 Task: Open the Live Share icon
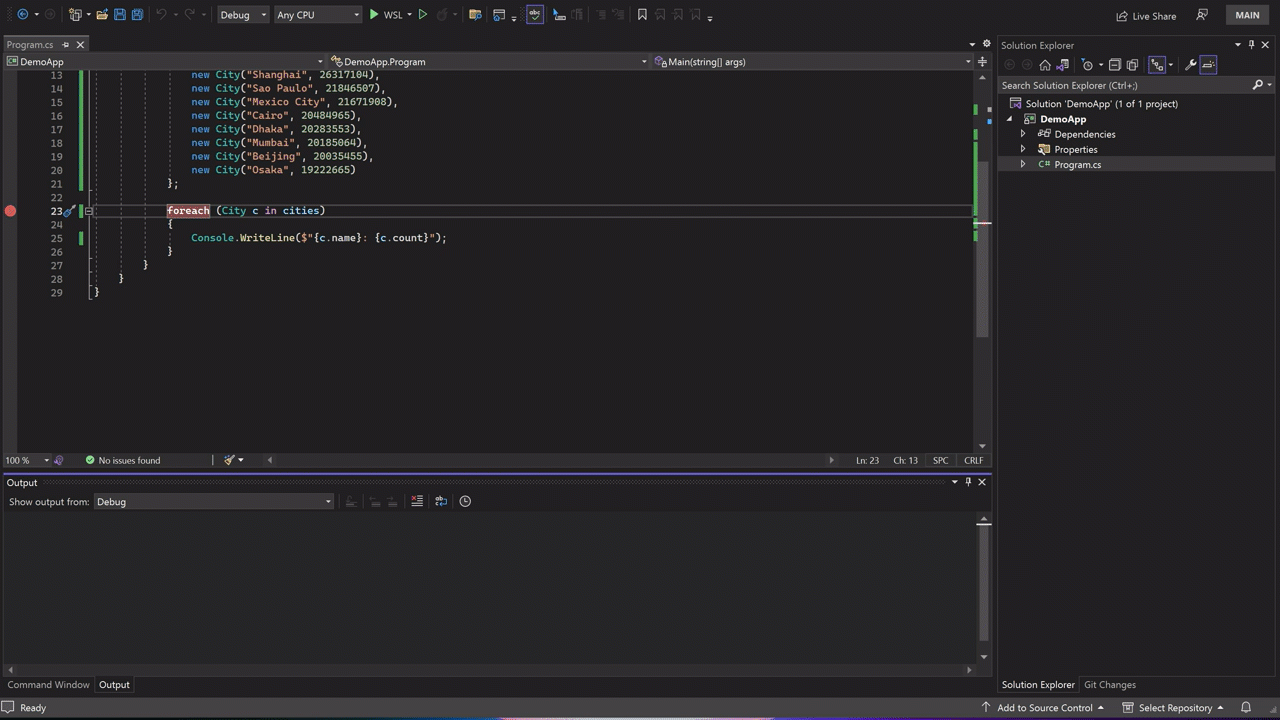click(1146, 15)
